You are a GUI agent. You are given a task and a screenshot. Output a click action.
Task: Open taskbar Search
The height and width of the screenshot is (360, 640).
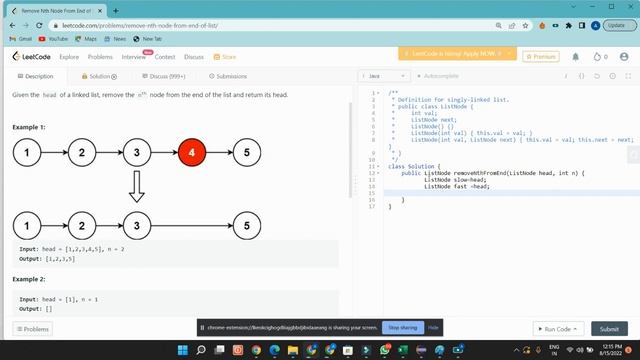pos(201,350)
